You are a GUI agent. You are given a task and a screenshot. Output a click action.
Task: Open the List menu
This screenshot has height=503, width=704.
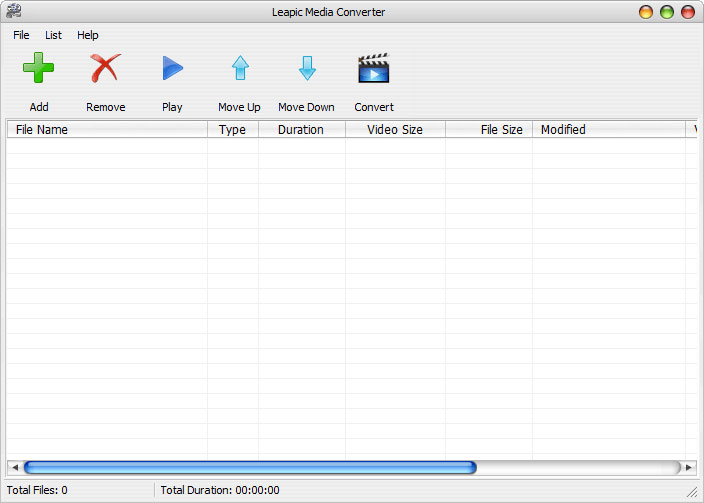click(53, 35)
